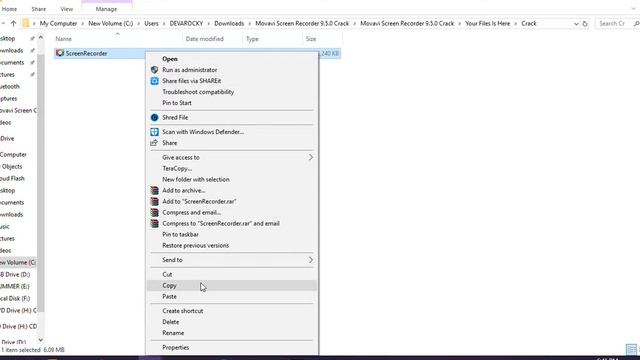The width and height of the screenshot is (640, 360).
Task: Click the DEVAROCKY breadcrumb
Action: 186,24
